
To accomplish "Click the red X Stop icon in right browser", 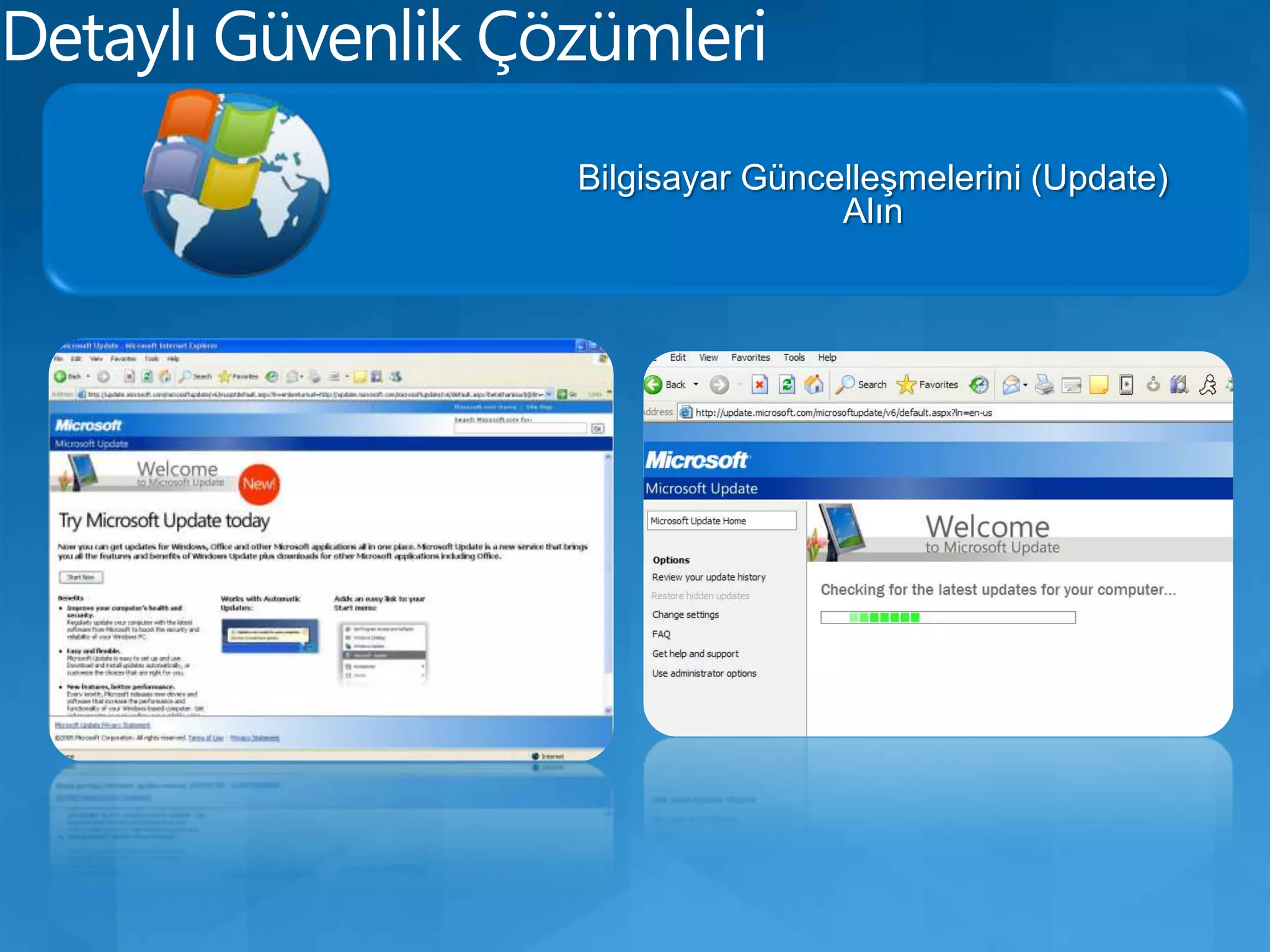I will 760,385.
